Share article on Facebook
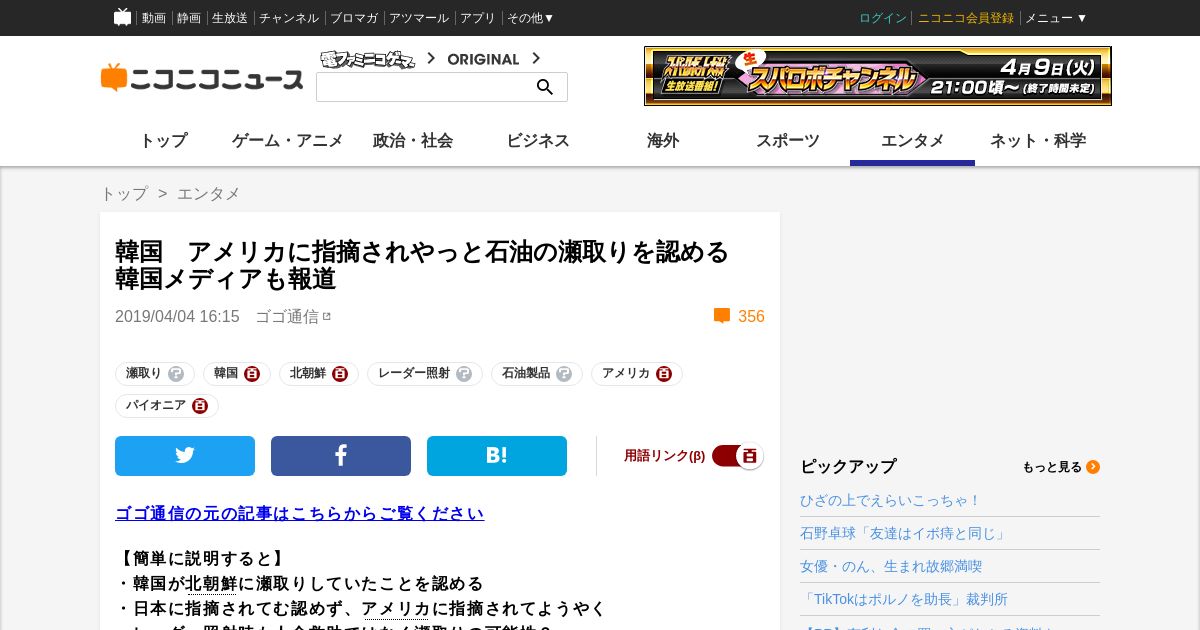Screen dimensions: 1200x630 341,456
